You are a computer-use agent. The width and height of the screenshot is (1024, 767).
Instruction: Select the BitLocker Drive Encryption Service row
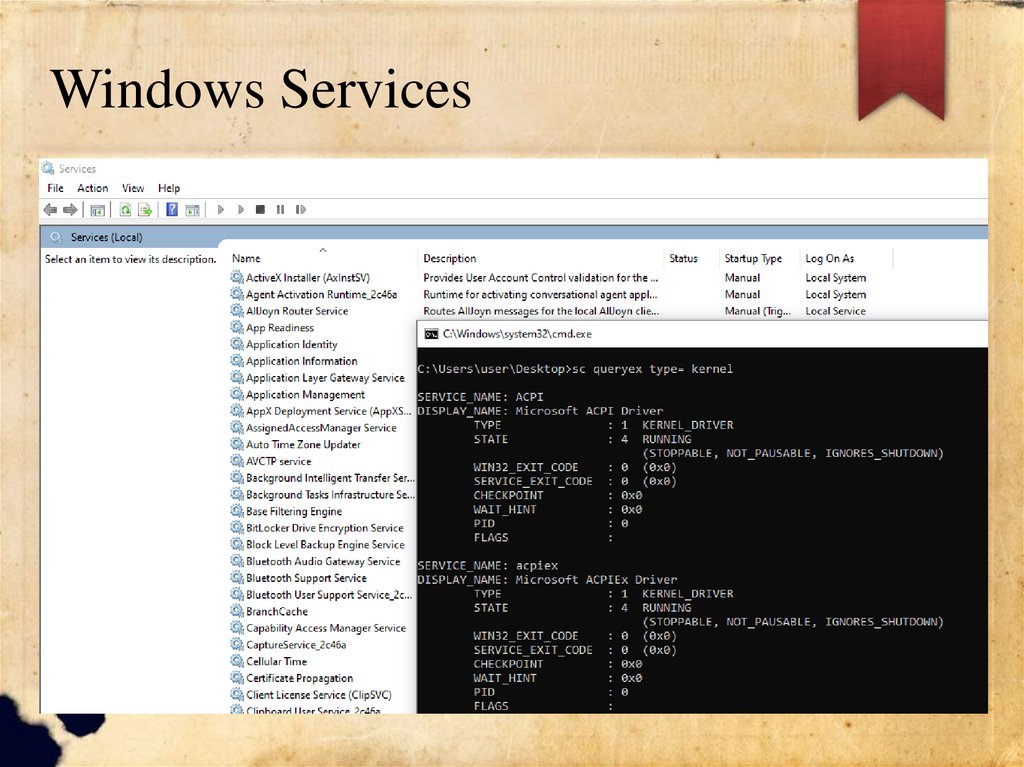[x=324, y=528]
